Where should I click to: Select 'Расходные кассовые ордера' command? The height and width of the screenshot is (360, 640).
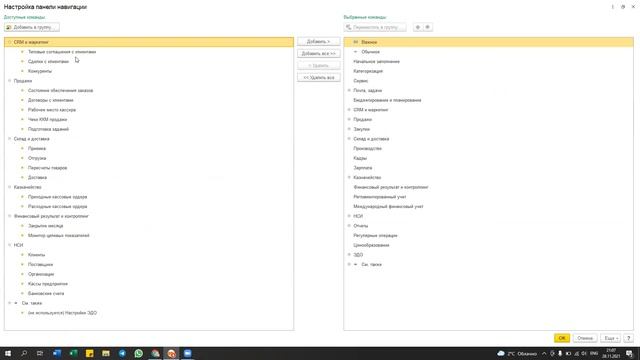[58, 207]
